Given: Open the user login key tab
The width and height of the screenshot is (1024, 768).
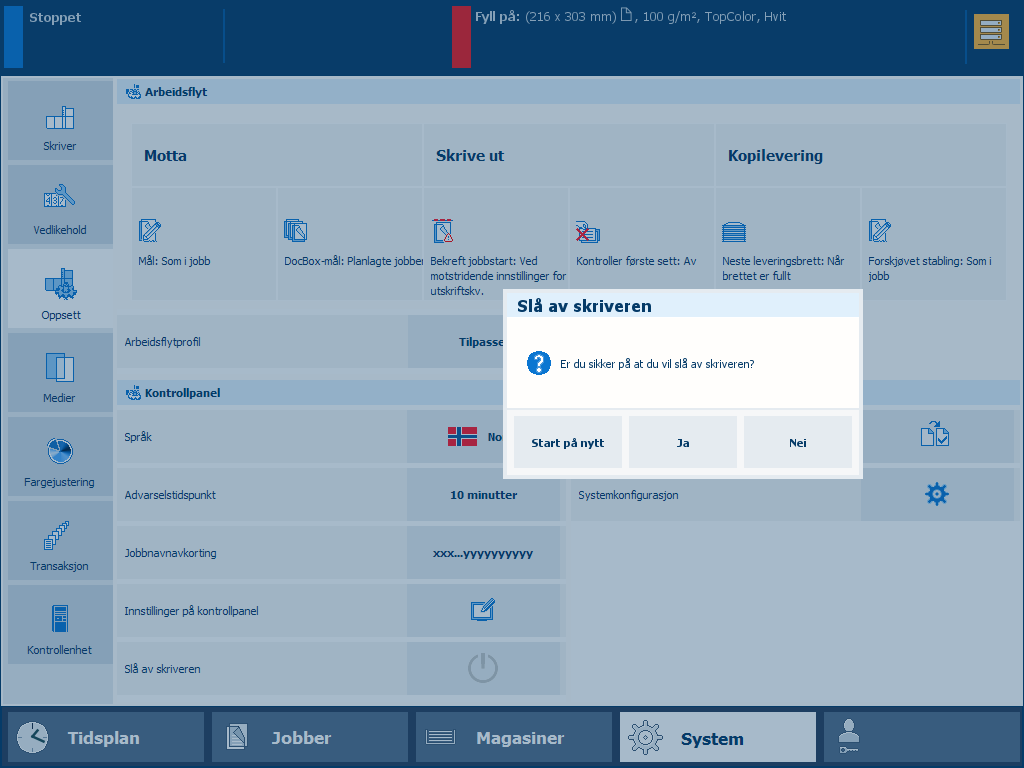Looking at the screenshot, I should point(921,737).
